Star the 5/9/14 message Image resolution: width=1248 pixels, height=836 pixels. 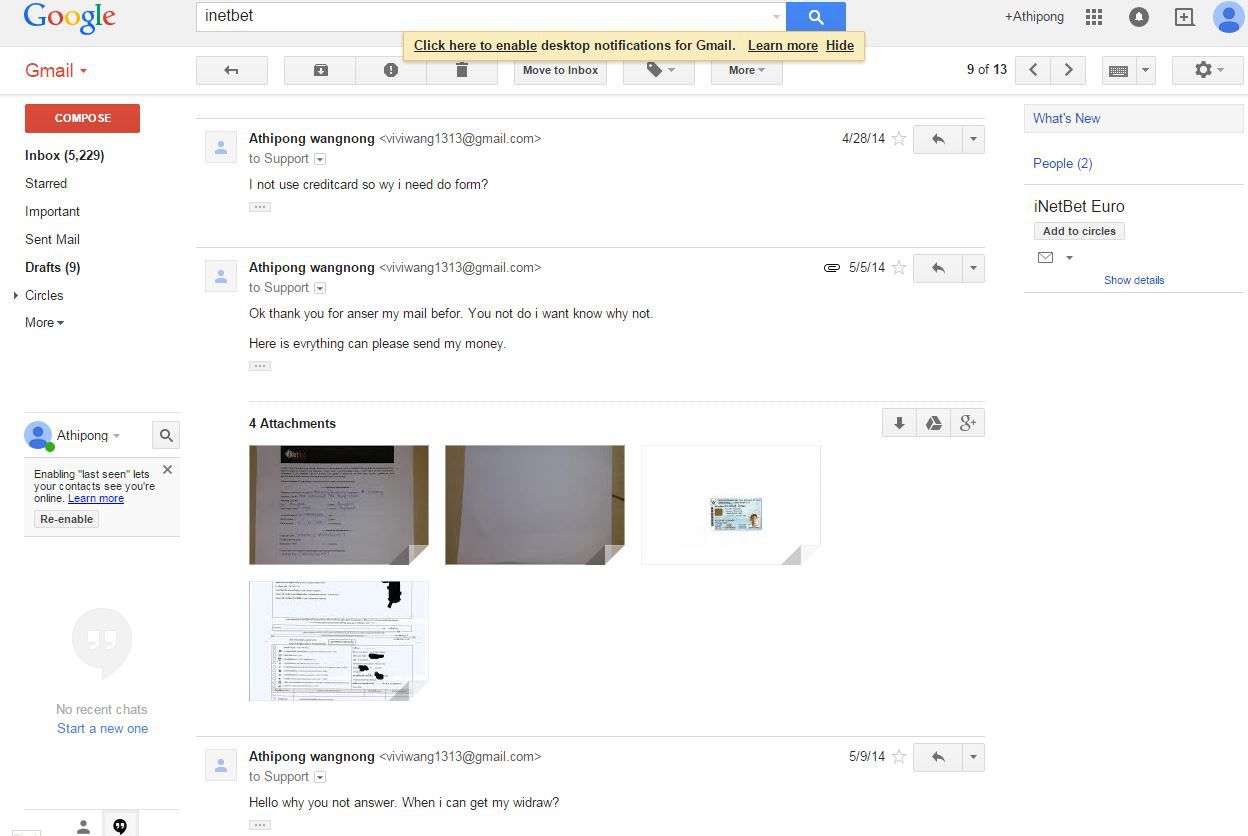click(x=899, y=757)
